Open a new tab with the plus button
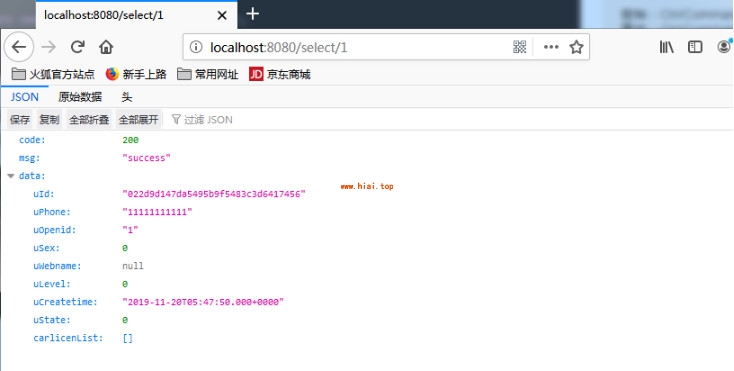Image resolution: width=734 pixels, height=371 pixels. 253,14
